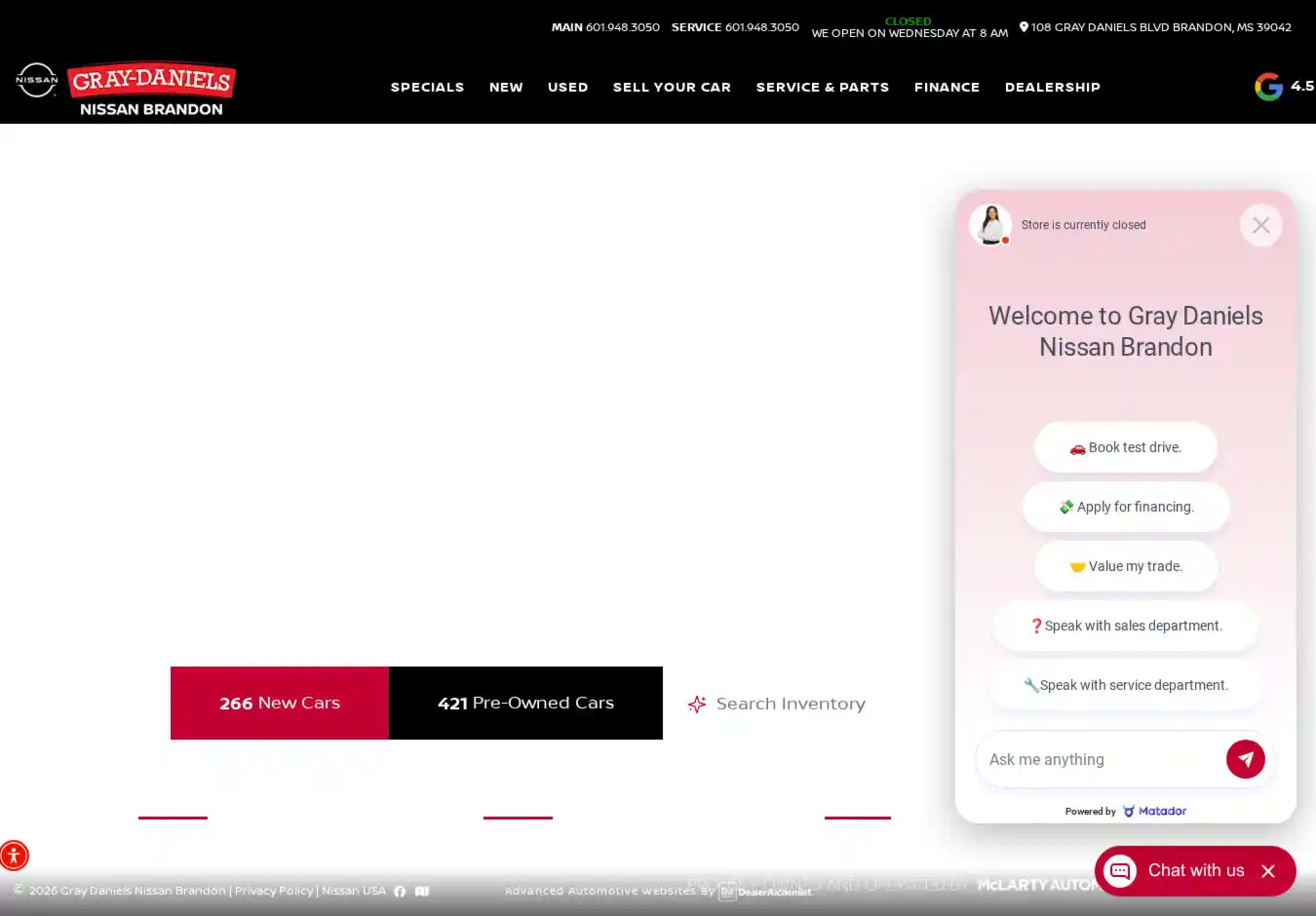This screenshot has height=916, width=1316.
Task: Choose Value my trade option
Action: click(x=1126, y=567)
